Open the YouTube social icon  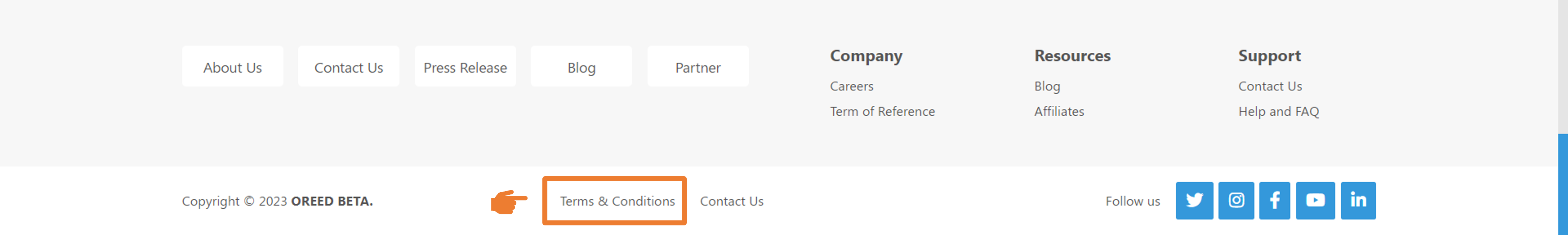pos(1315,200)
